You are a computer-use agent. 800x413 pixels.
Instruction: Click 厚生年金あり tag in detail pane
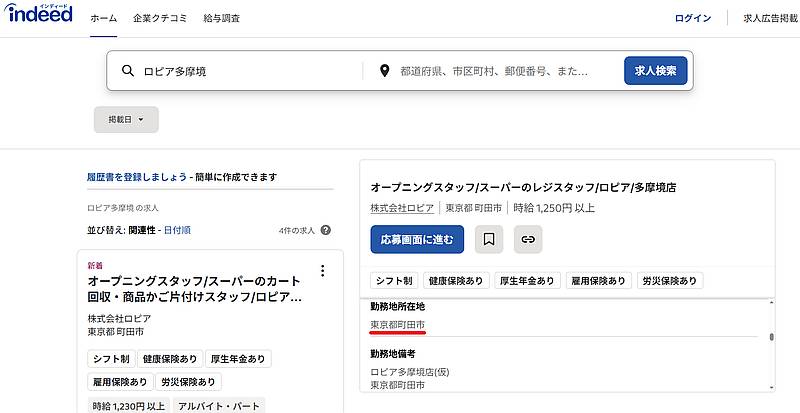[527, 280]
